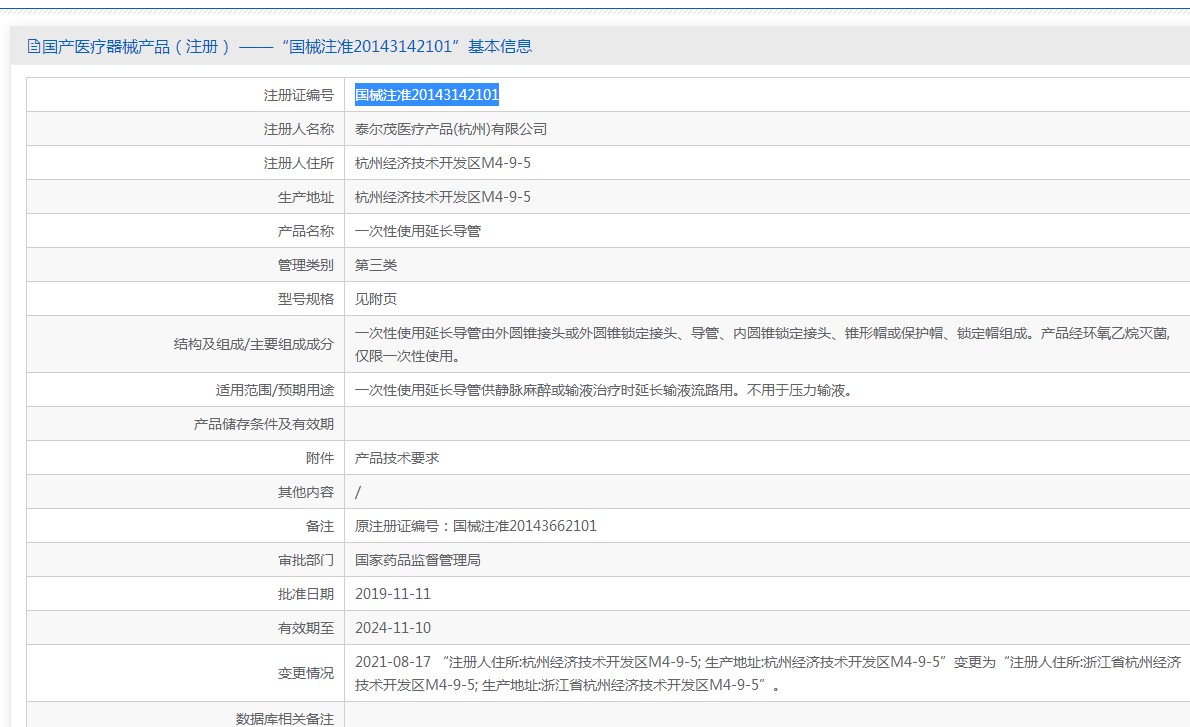Click the 第三类 value
1190x727 pixels.
click(376, 265)
